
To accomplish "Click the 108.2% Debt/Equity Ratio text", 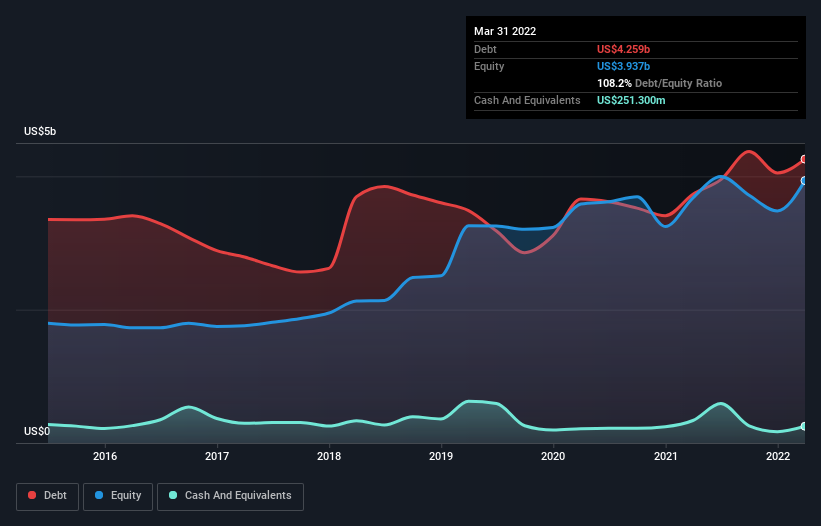I will (x=659, y=83).
